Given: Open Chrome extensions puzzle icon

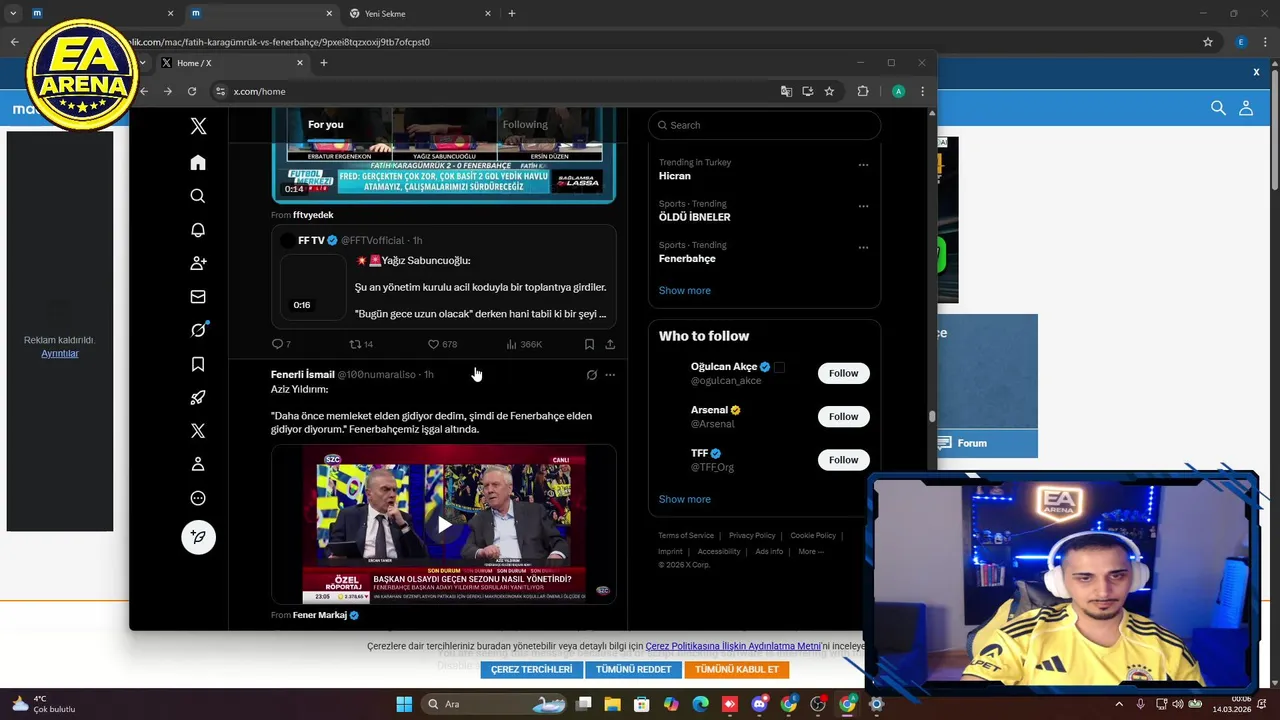Looking at the screenshot, I should coord(863,91).
